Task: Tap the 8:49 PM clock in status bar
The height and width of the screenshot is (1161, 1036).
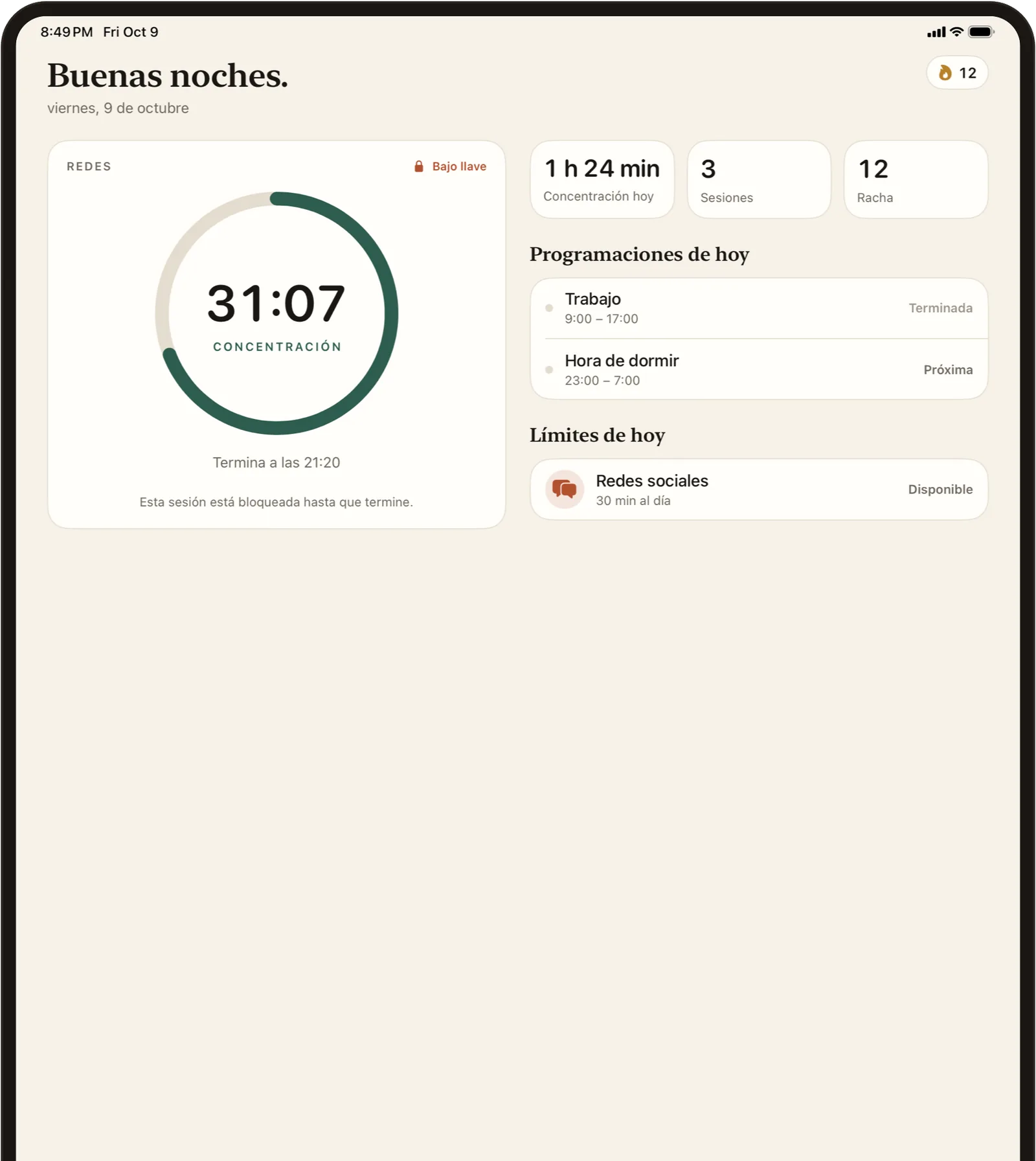Action: (67, 32)
